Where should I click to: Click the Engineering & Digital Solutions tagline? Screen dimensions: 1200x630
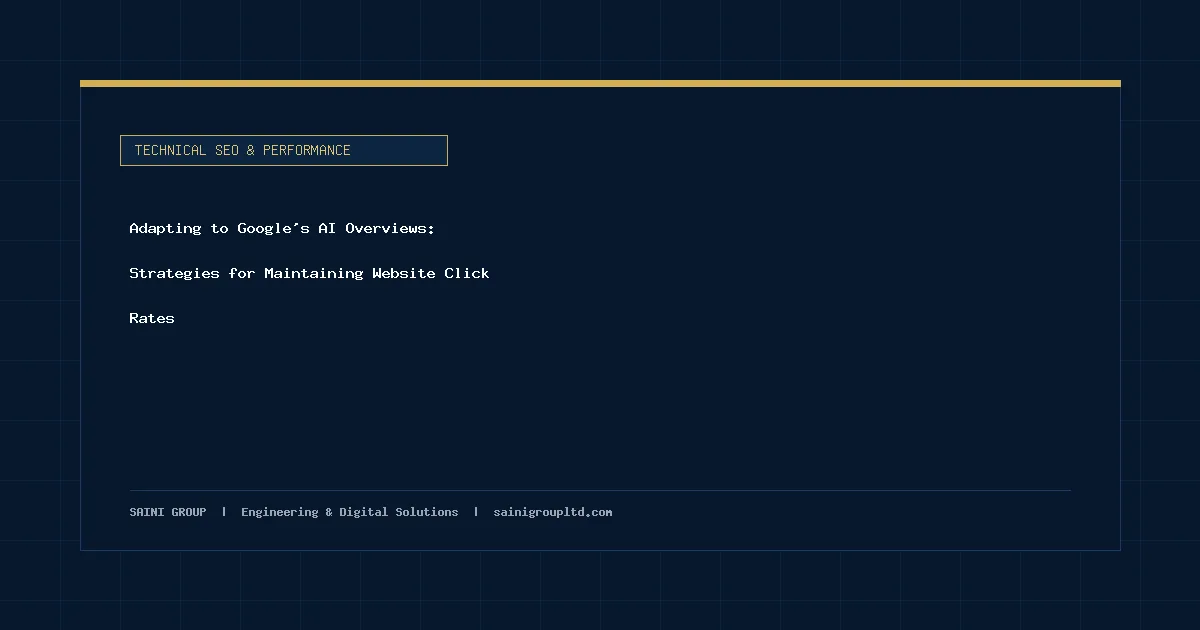pos(350,512)
